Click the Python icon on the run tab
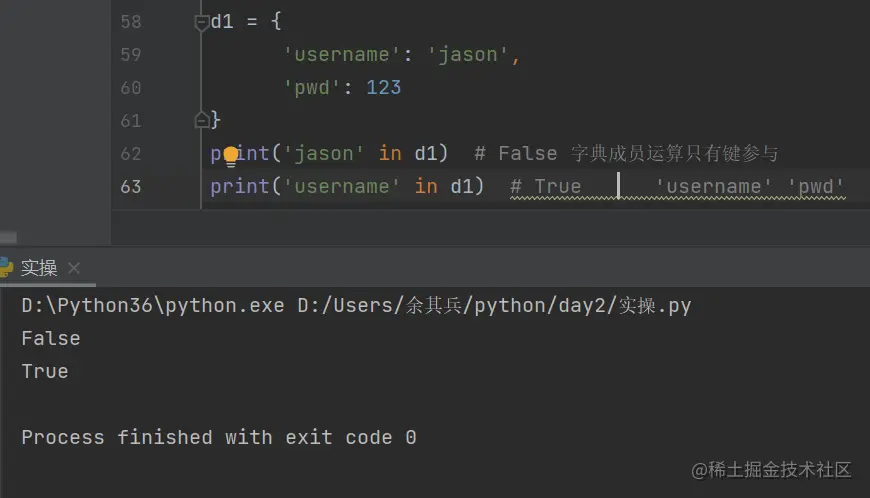The image size is (870, 498). pos(6,267)
